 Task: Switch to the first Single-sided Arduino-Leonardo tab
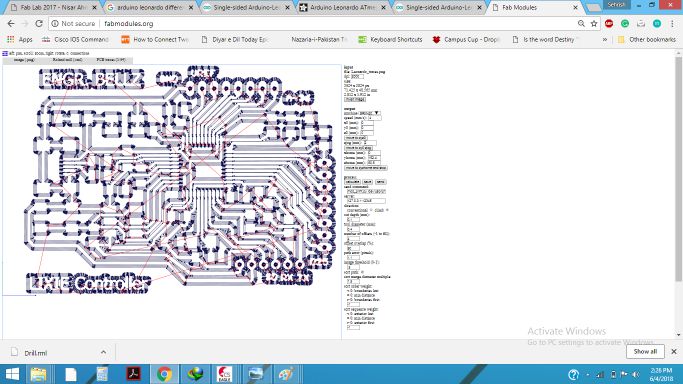pos(246,8)
